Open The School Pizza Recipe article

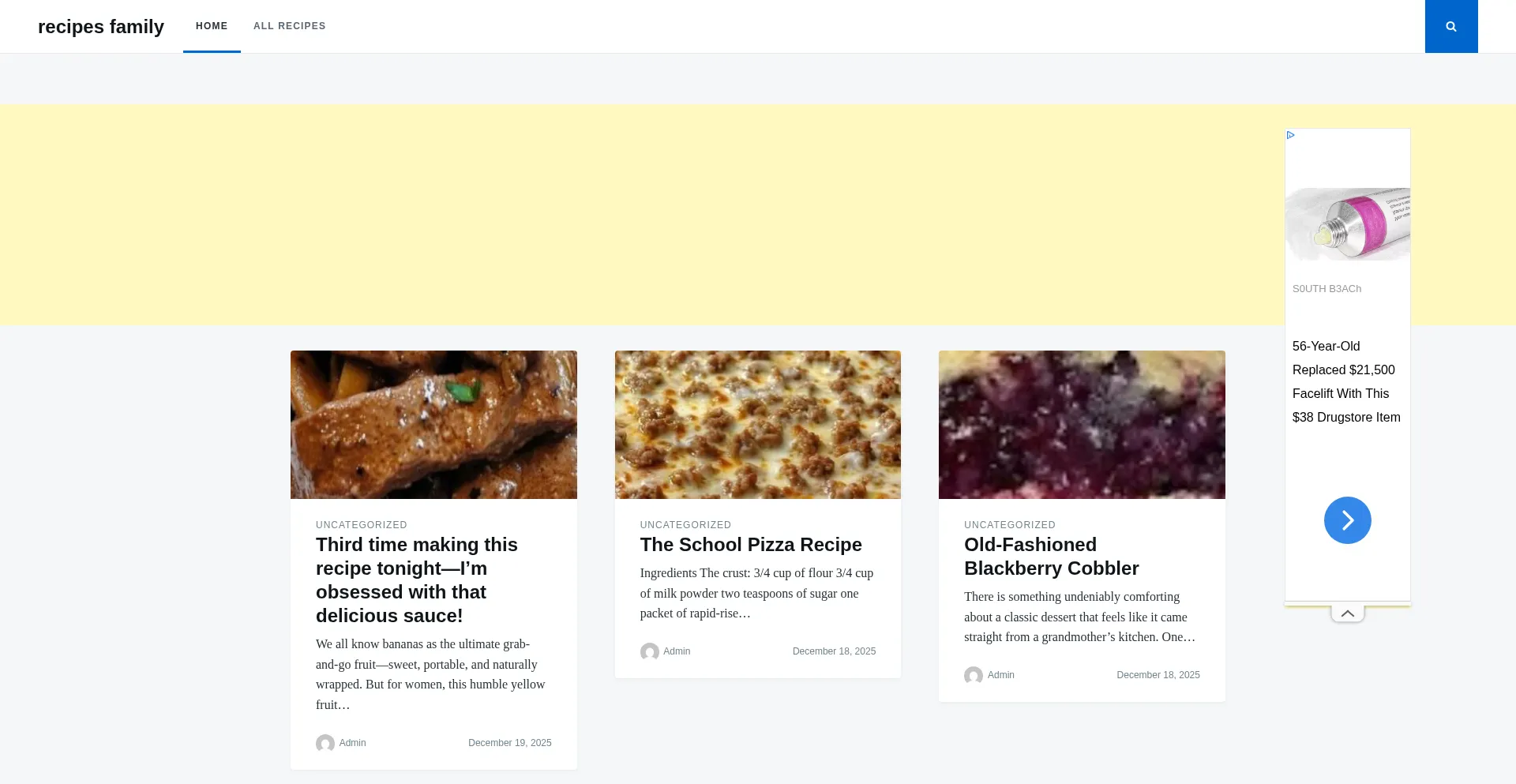tap(750, 545)
